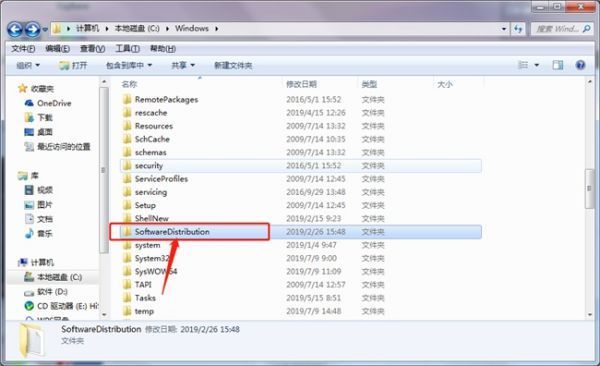Expand the 共享 dropdown

point(183,65)
